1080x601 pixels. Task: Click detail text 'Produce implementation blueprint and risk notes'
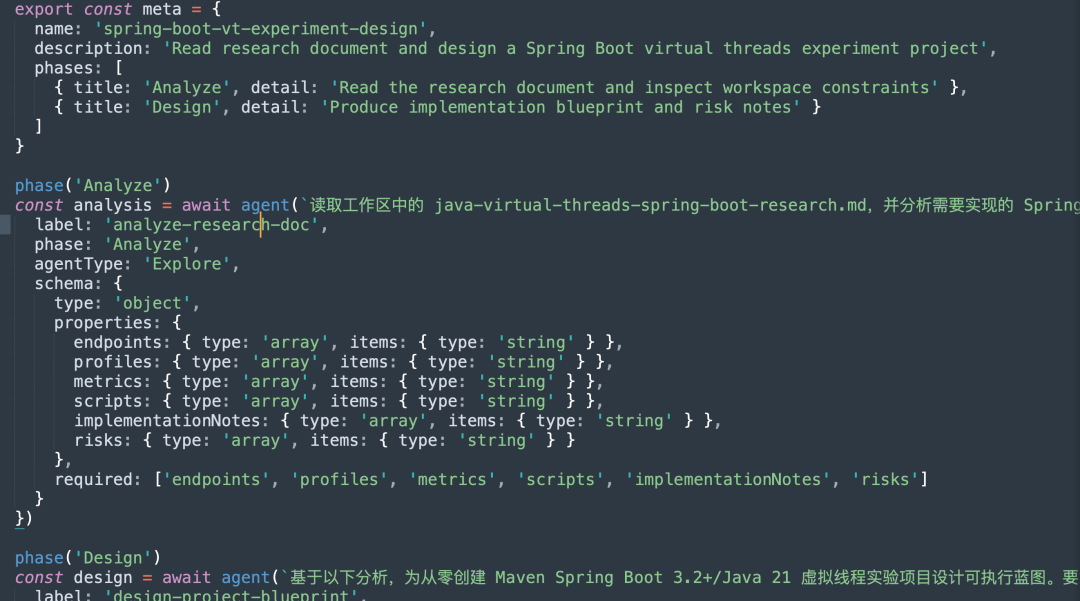(560, 107)
